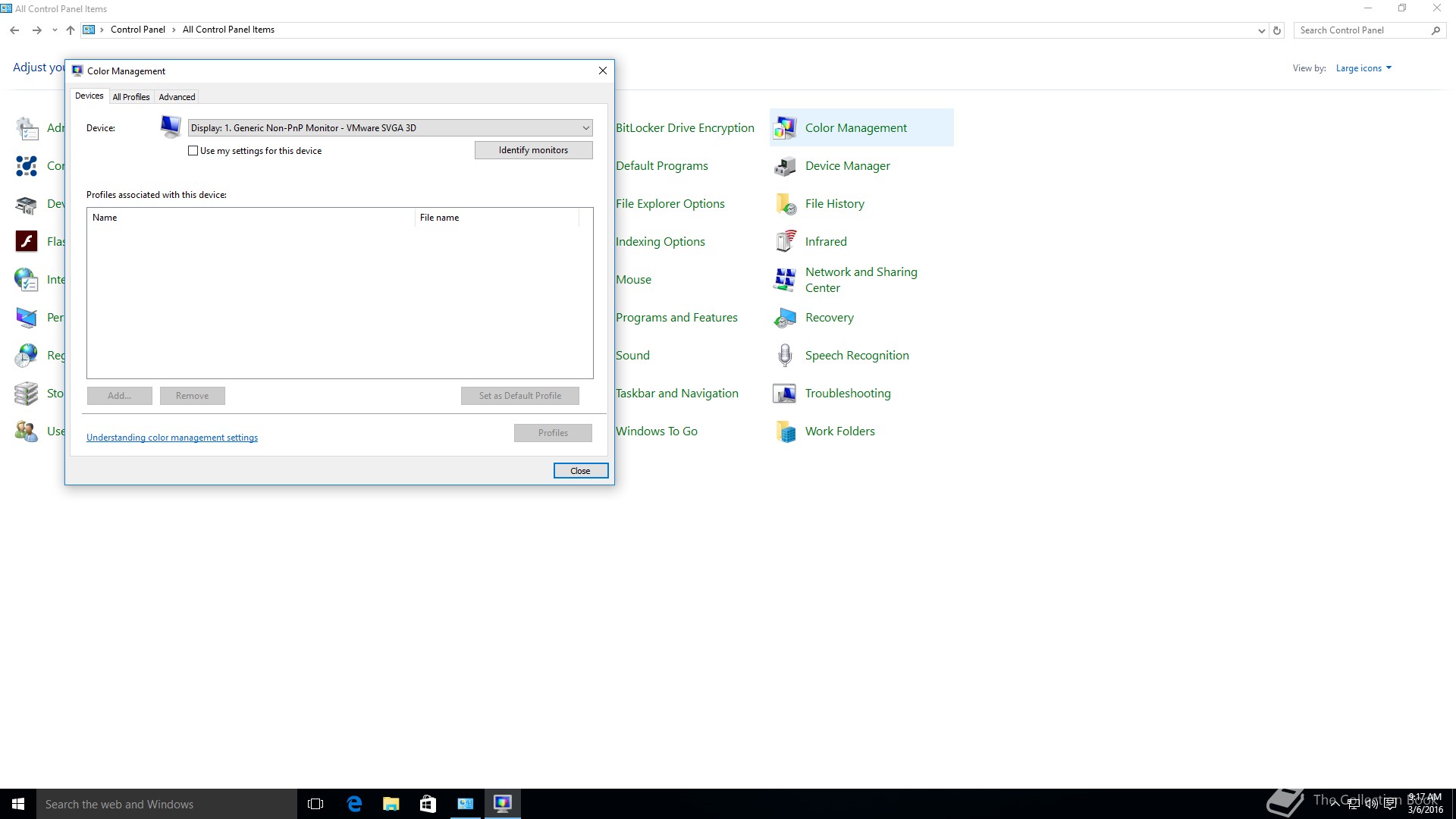
Task: Open Device Manager from Control Panel
Action: 847,165
